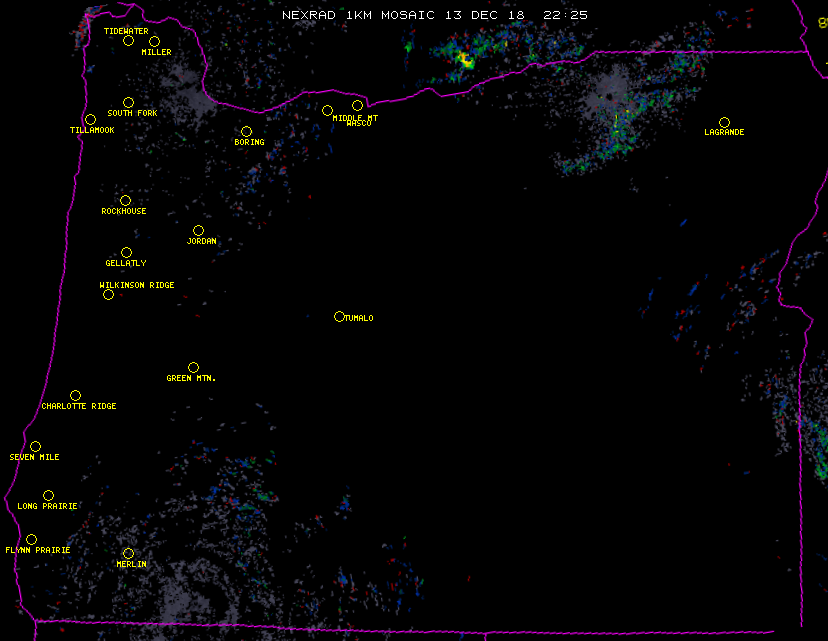The image size is (828, 641).
Task: Select the Green Mtn. station marker
Action: point(193,367)
